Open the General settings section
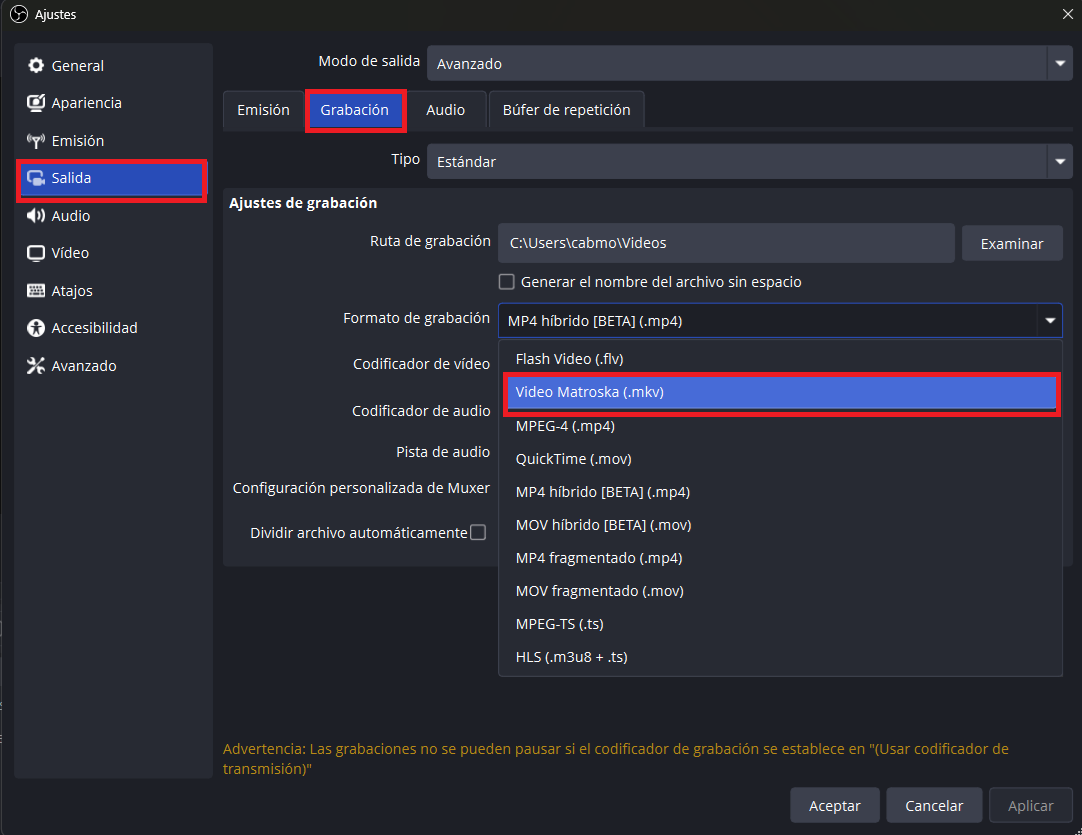Screen dimensions: 1082x835 pyautogui.click(x=75, y=65)
